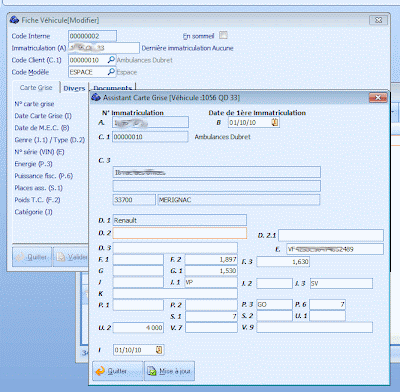Click the J.2 field
This screenshot has width=400, height=392.
tap(274, 283)
